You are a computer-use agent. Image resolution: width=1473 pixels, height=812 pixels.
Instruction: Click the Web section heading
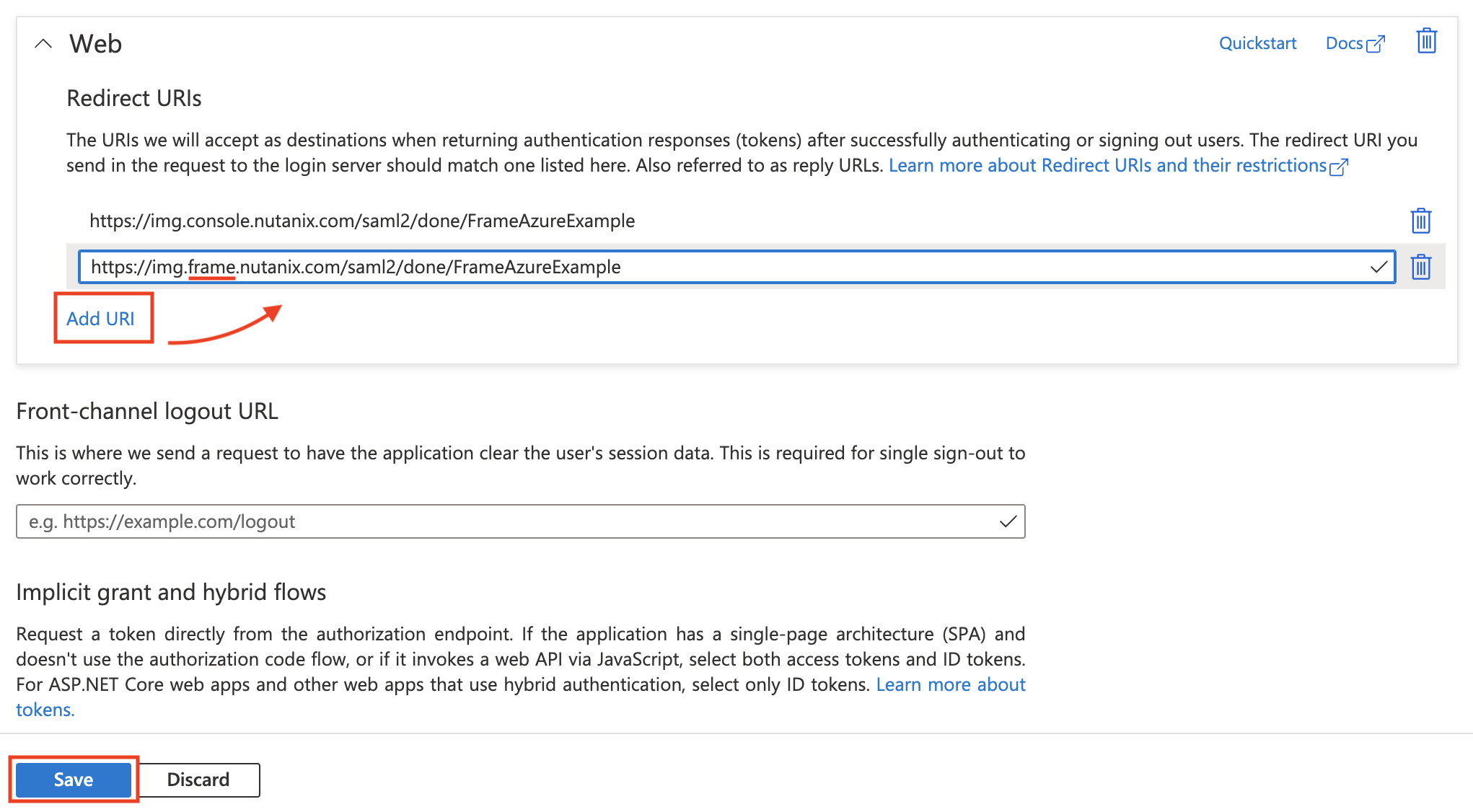point(95,44)
